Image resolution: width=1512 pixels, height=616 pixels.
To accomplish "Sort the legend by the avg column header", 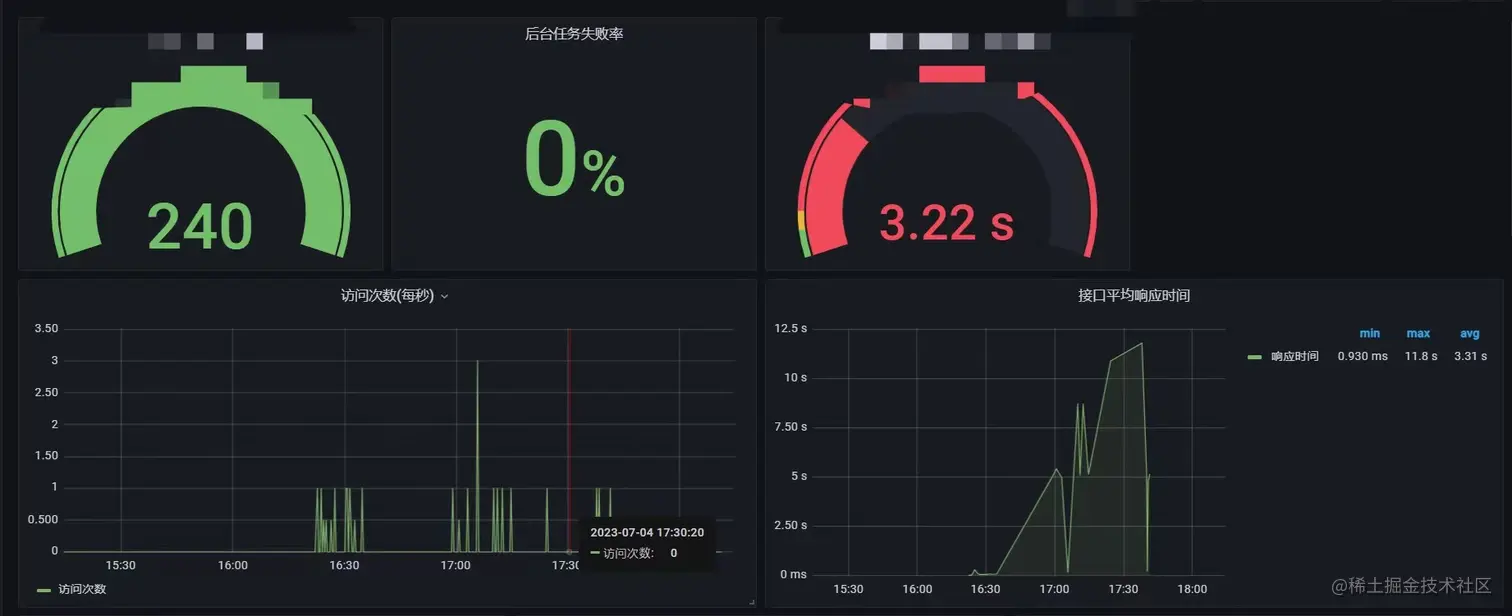I will [x=1469, y=334].
